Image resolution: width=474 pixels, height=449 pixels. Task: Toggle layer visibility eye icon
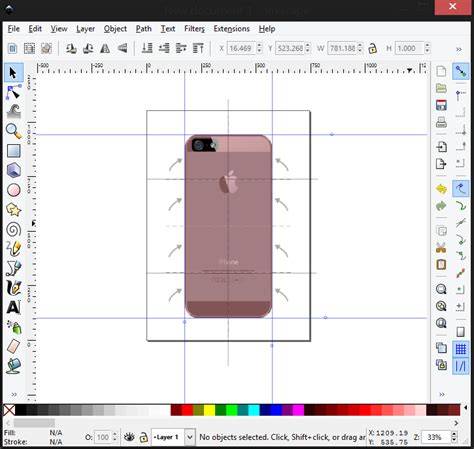129,437
